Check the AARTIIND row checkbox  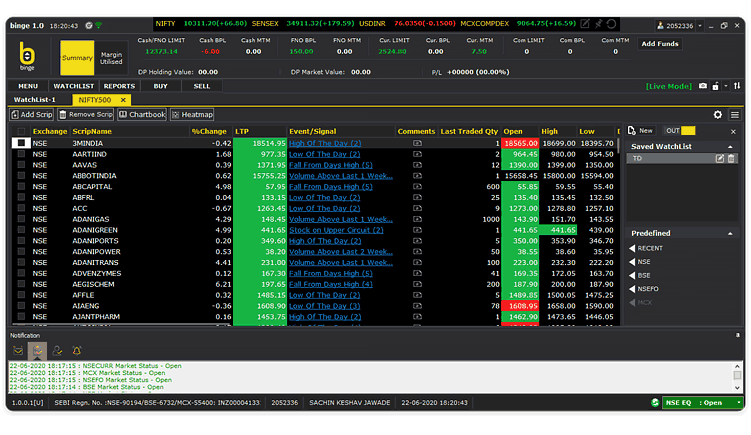point(21,154)
